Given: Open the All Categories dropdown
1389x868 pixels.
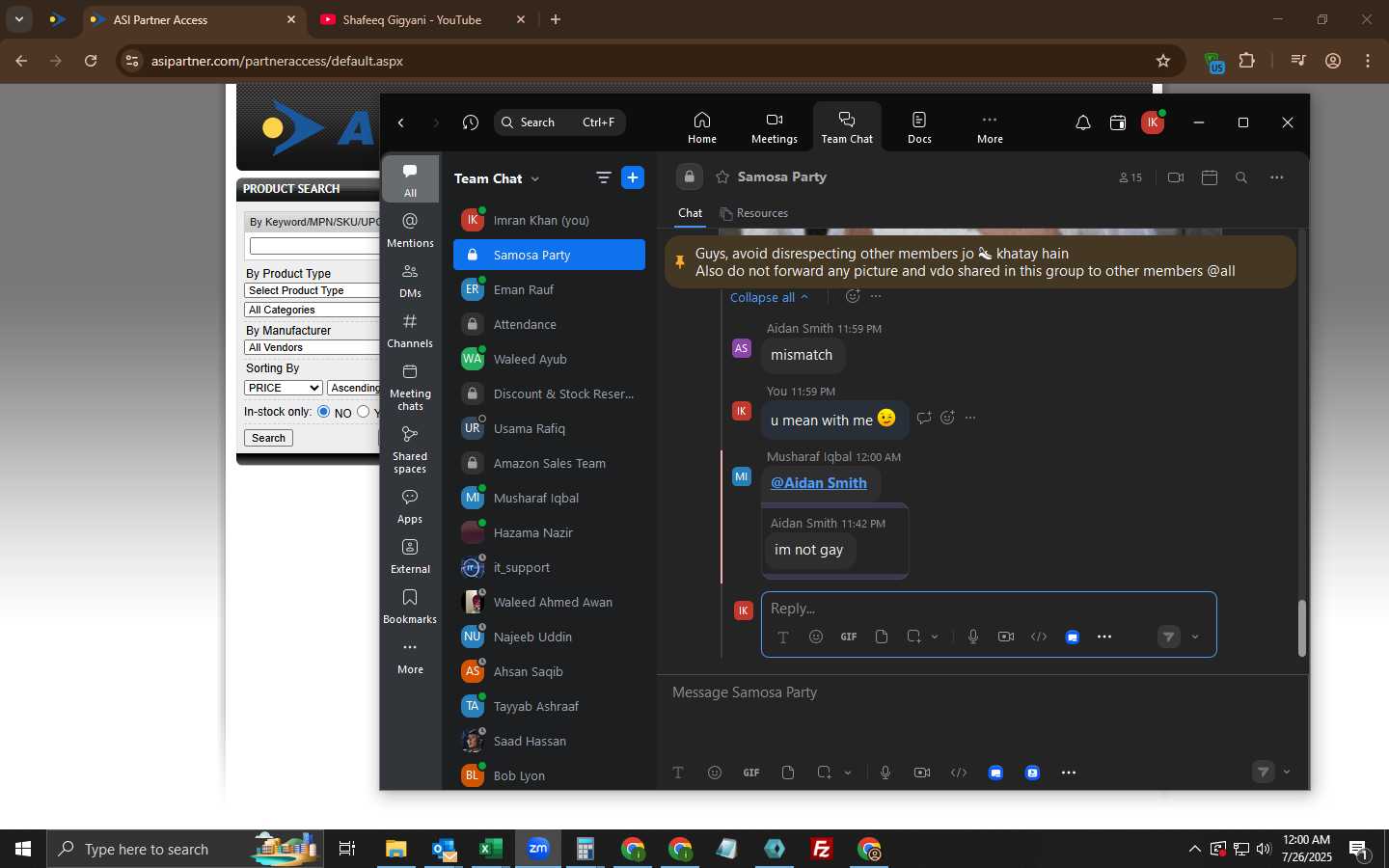Looking at the screenshot, I should click(312, 310).
